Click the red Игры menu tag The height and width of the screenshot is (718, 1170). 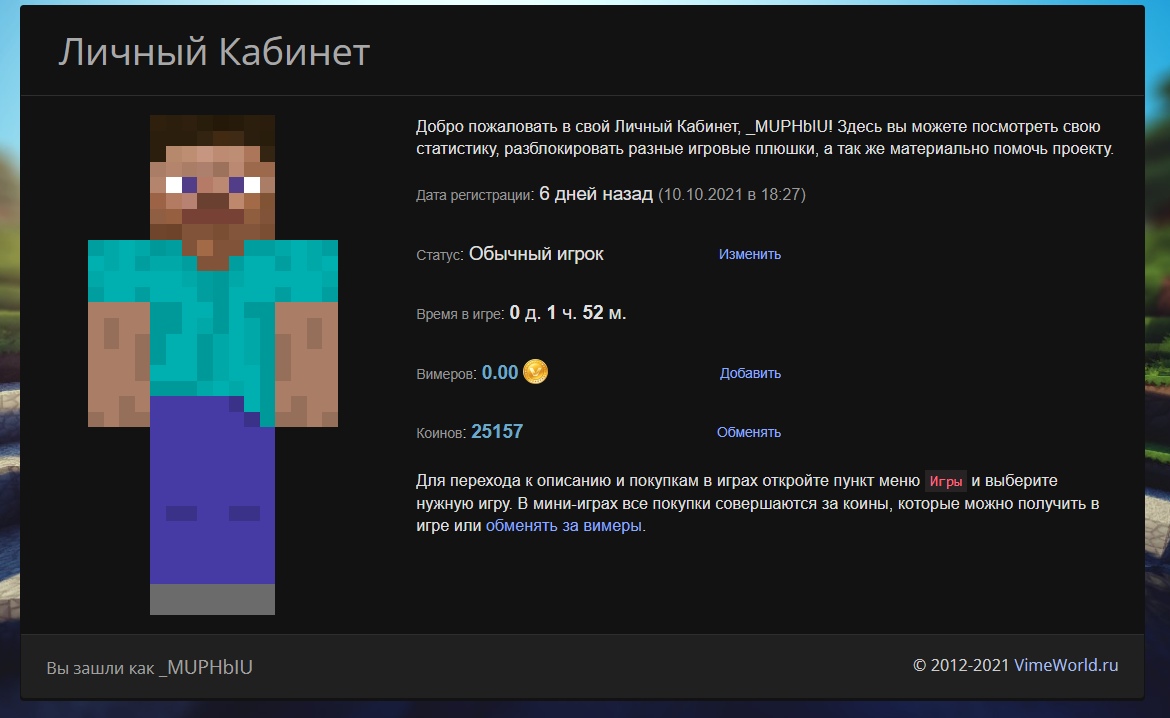tap(945, 481)
